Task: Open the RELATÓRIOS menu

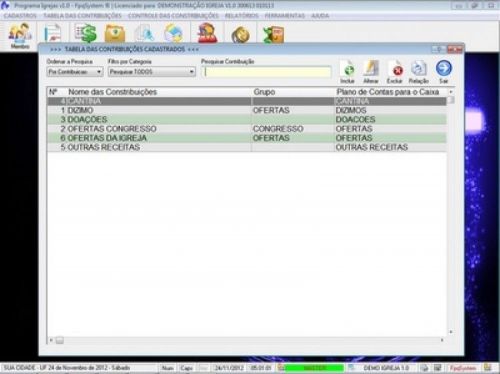Action: (x=242, y=16)
